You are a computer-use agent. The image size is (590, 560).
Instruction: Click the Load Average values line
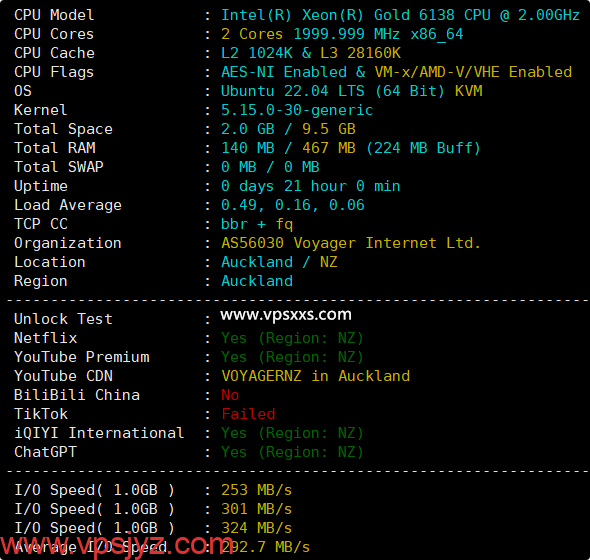(x=293, y=205)
